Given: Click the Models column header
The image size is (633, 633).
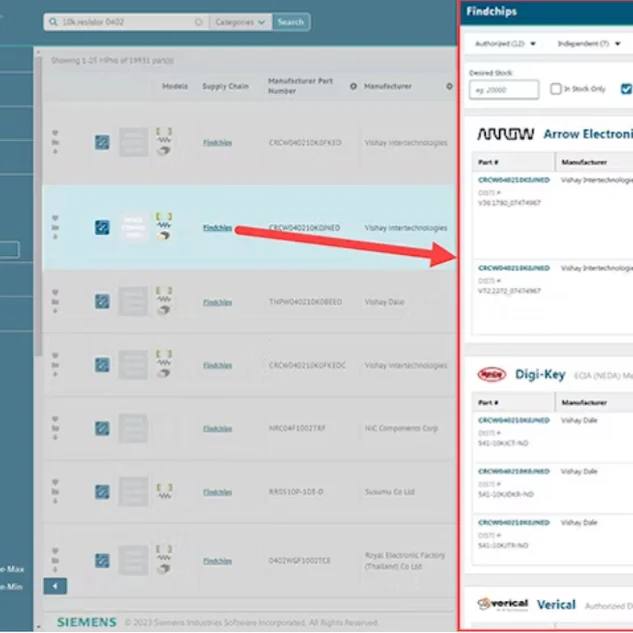Looking at the screenshot, I should click(x=175, y=86).
